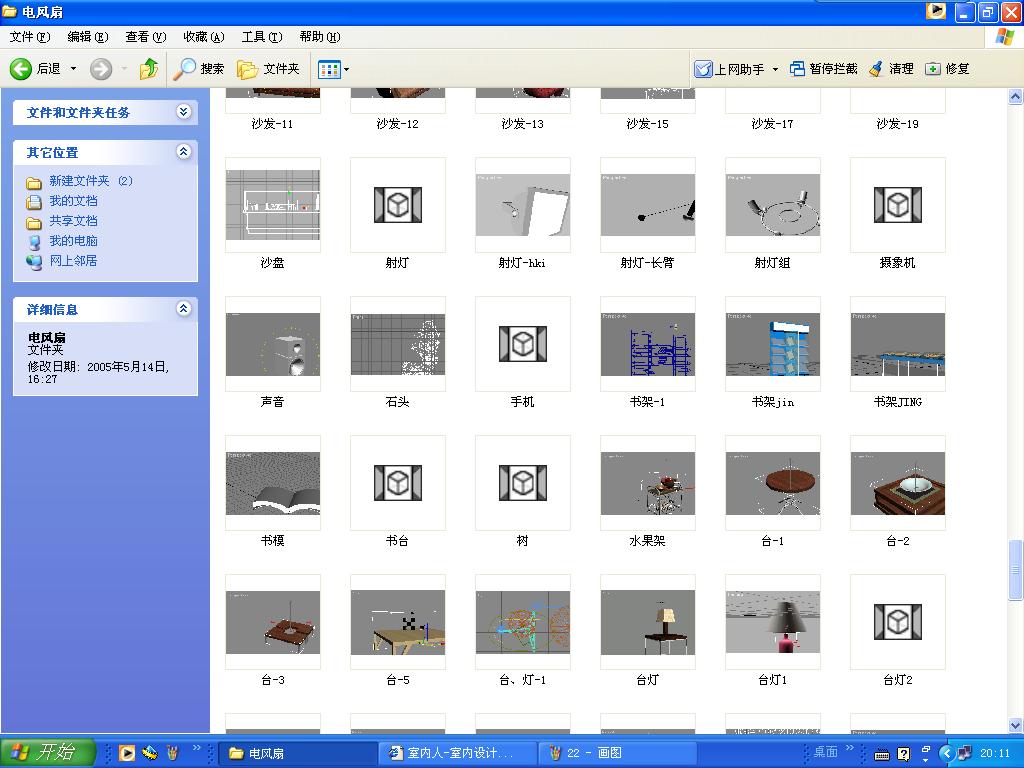Image resolution: width=1024 pixels, height=768 pixels.
Task: Select the 声音 speaker thumbnail
Action: (x=273, y=344)
